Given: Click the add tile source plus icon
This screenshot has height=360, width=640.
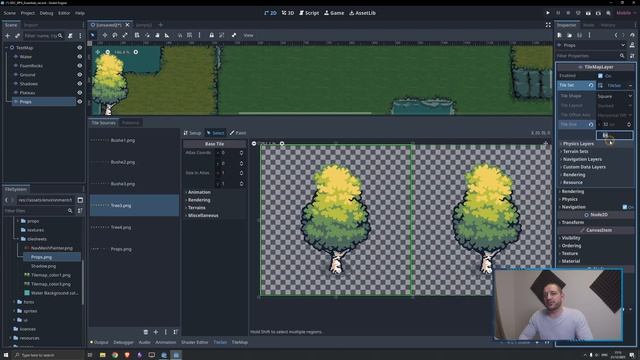Looking at the screenshot, I should tap(156, 332).
